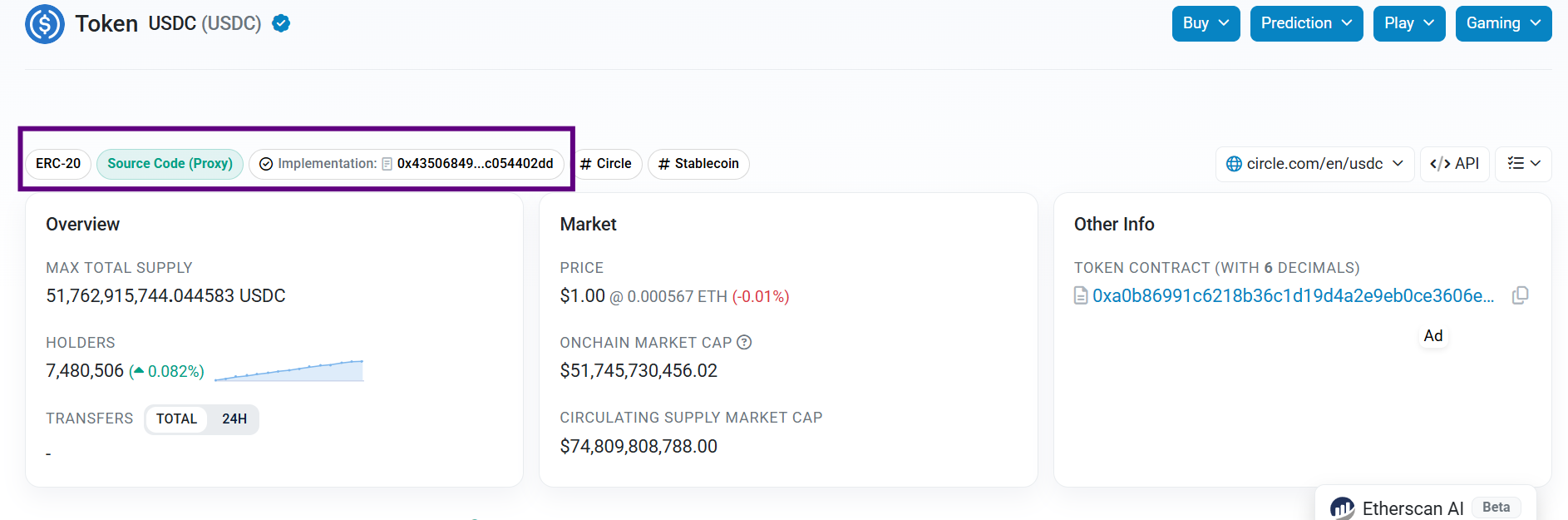This screenshot has height=520, width=1568.
Task: Click the globe icon beside circle.com/en/usdc
Action: coord(1235,164)
